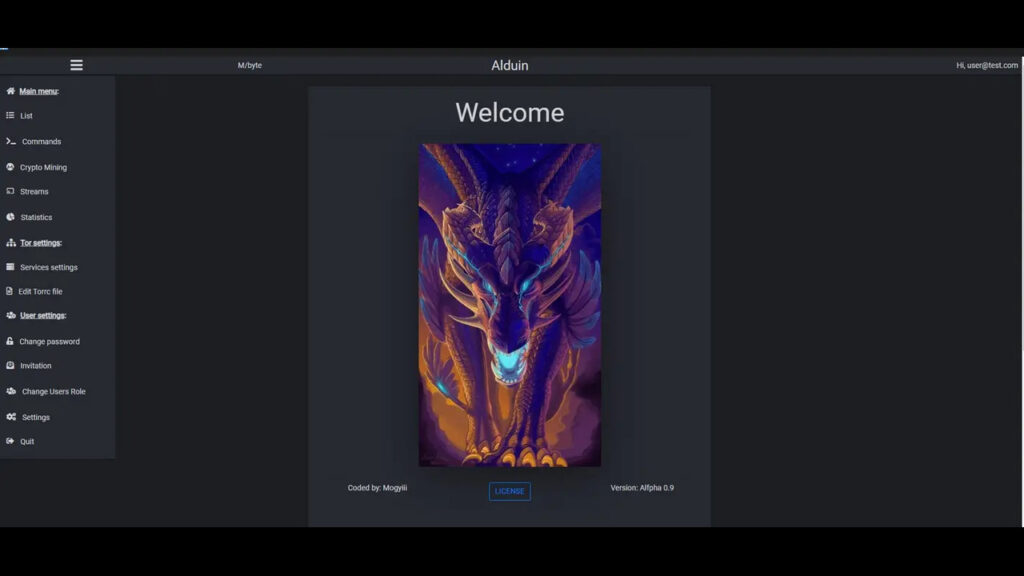Open the List menu item
The image size is (1024, 576).
click(x=26, y=116)
